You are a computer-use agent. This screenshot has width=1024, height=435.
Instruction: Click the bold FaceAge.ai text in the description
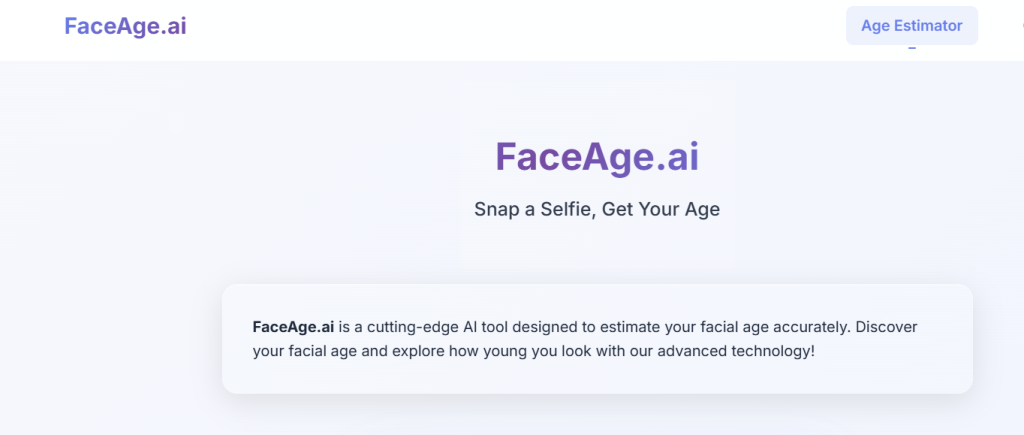point(293,327)
